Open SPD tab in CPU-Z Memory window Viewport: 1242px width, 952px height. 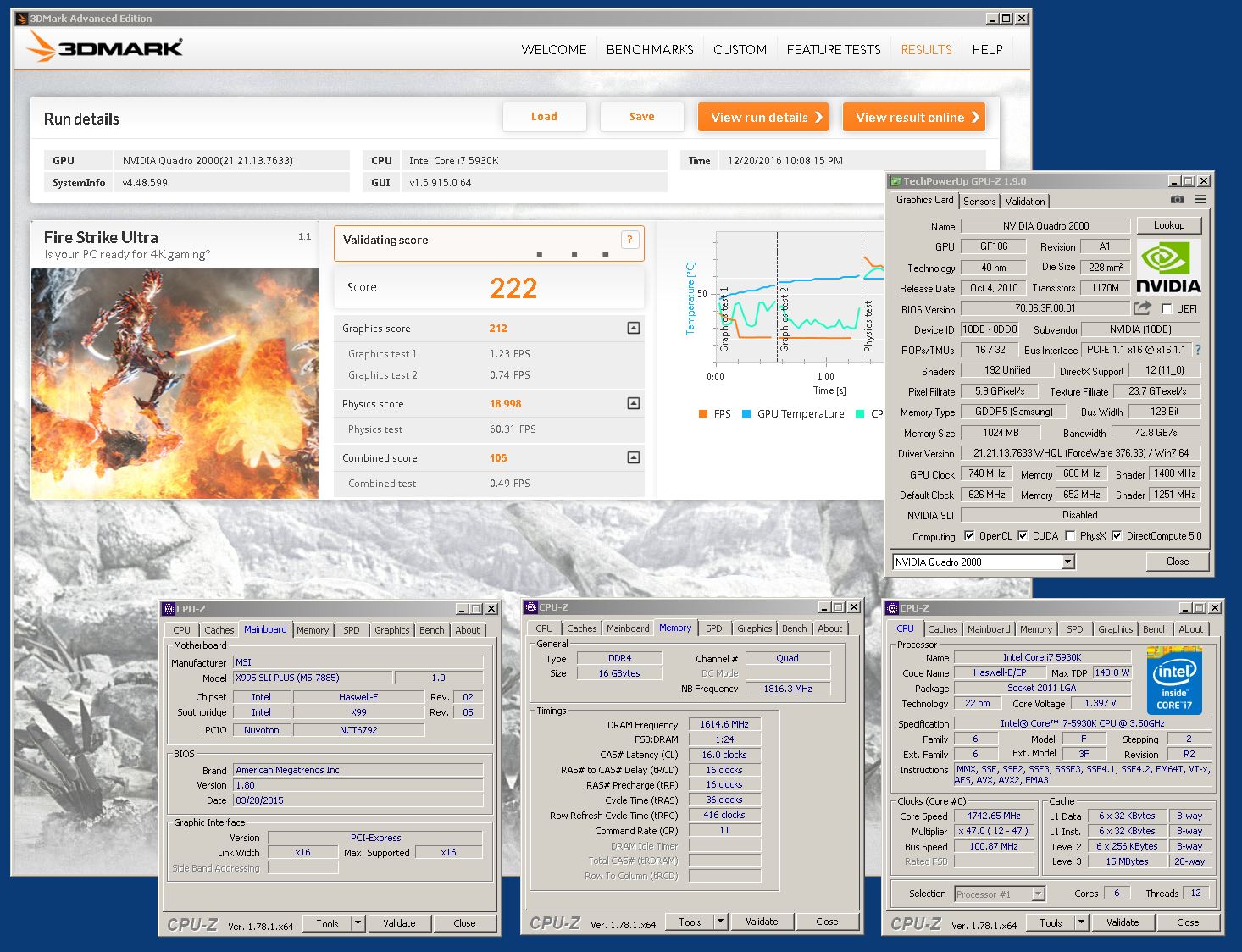pos(714,628)
